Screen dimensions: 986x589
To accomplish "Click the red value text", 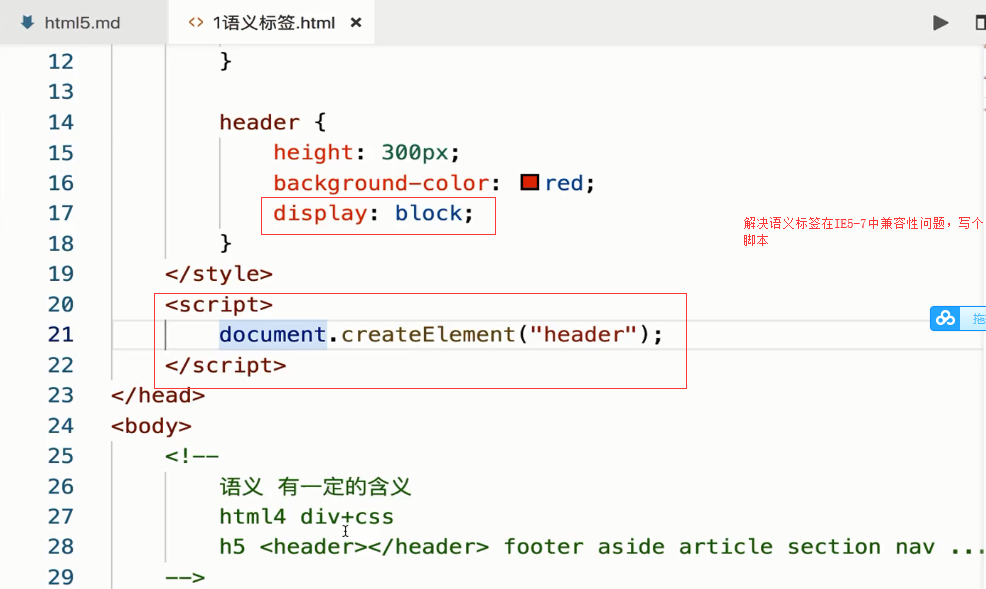I will [564, 183].
